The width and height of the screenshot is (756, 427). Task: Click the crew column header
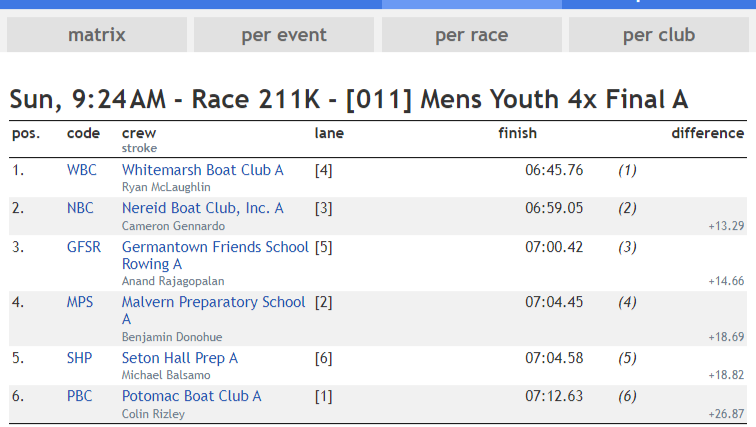pyautogui.click(x=139, y=133)
